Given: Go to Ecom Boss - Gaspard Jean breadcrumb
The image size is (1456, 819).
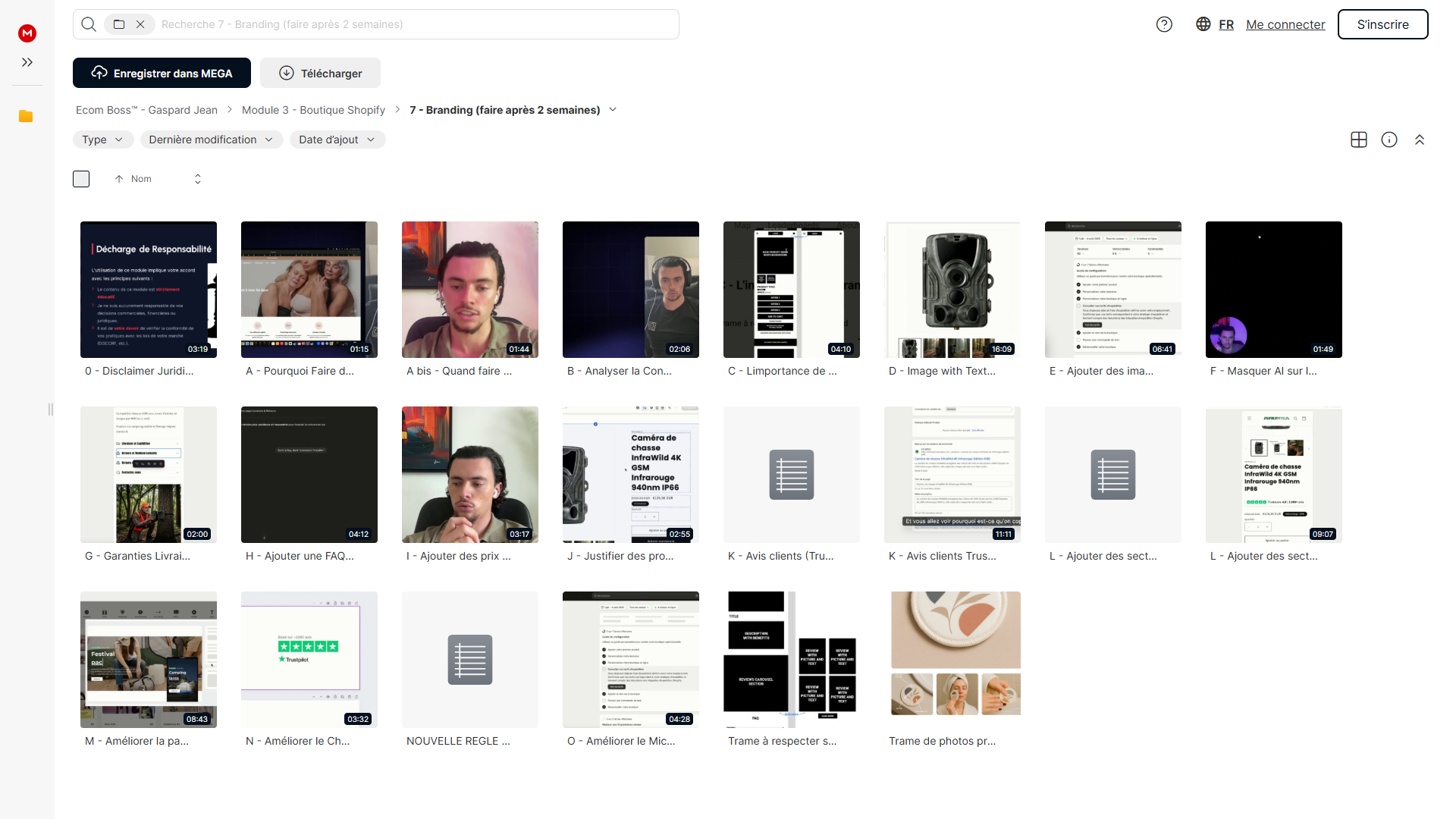Looking at the screenshot, I should 146,110.
